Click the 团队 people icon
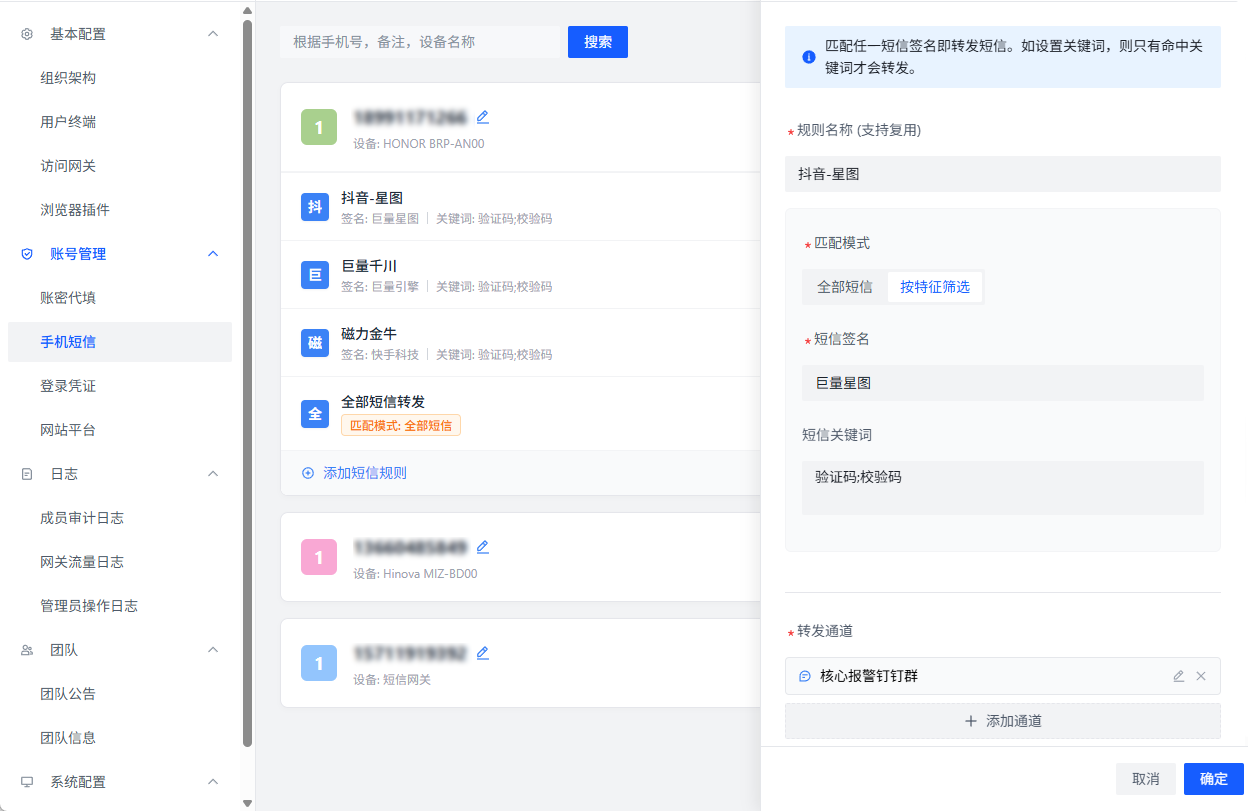The height and width of the screenshot is (811, 1248). pyautogui.click(x=27, y=650)
